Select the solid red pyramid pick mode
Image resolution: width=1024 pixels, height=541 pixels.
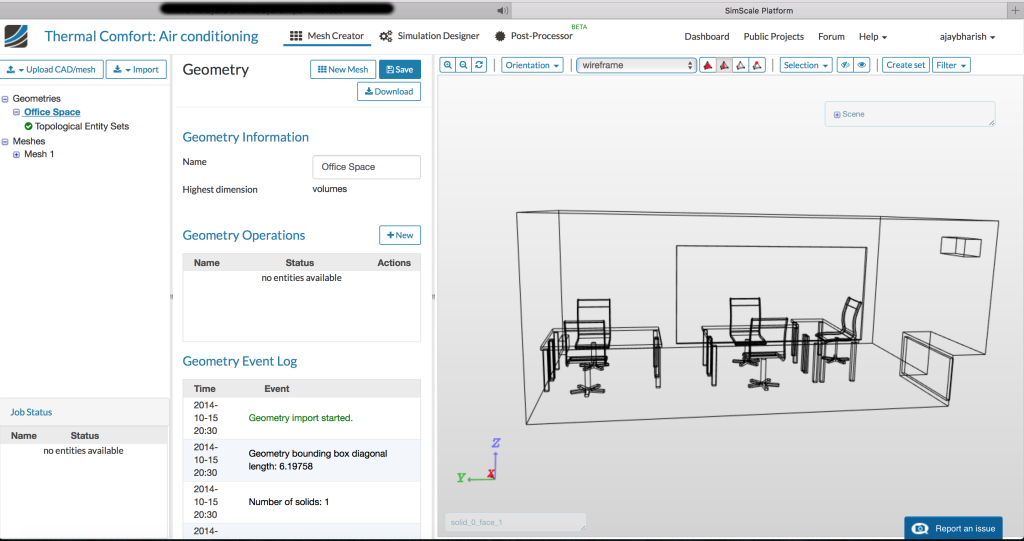tap(708, 65)
